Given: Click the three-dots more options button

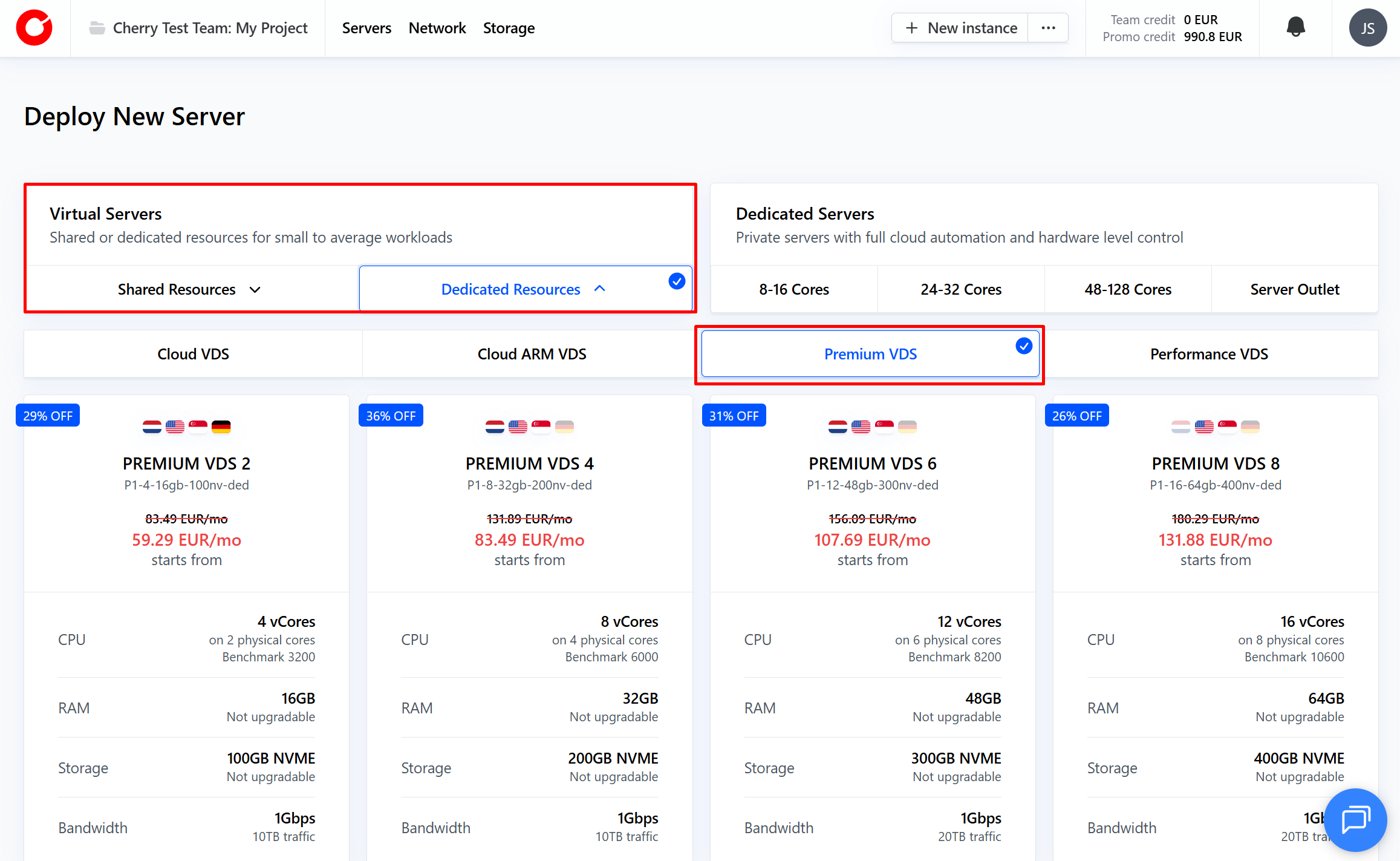Looking at the screenshot, I should coord(1048,28).
